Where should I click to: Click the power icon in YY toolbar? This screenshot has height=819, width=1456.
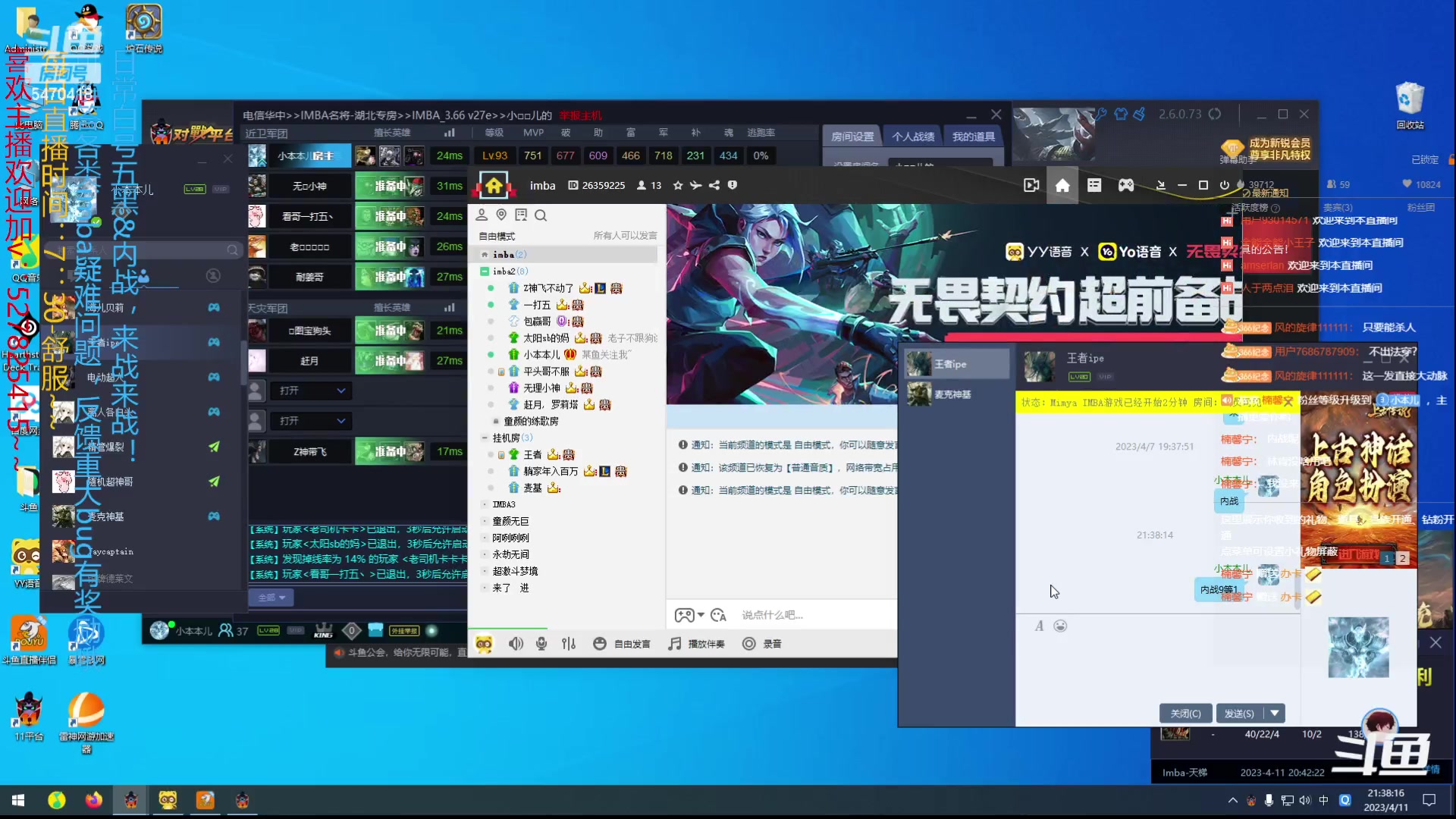1224,185
